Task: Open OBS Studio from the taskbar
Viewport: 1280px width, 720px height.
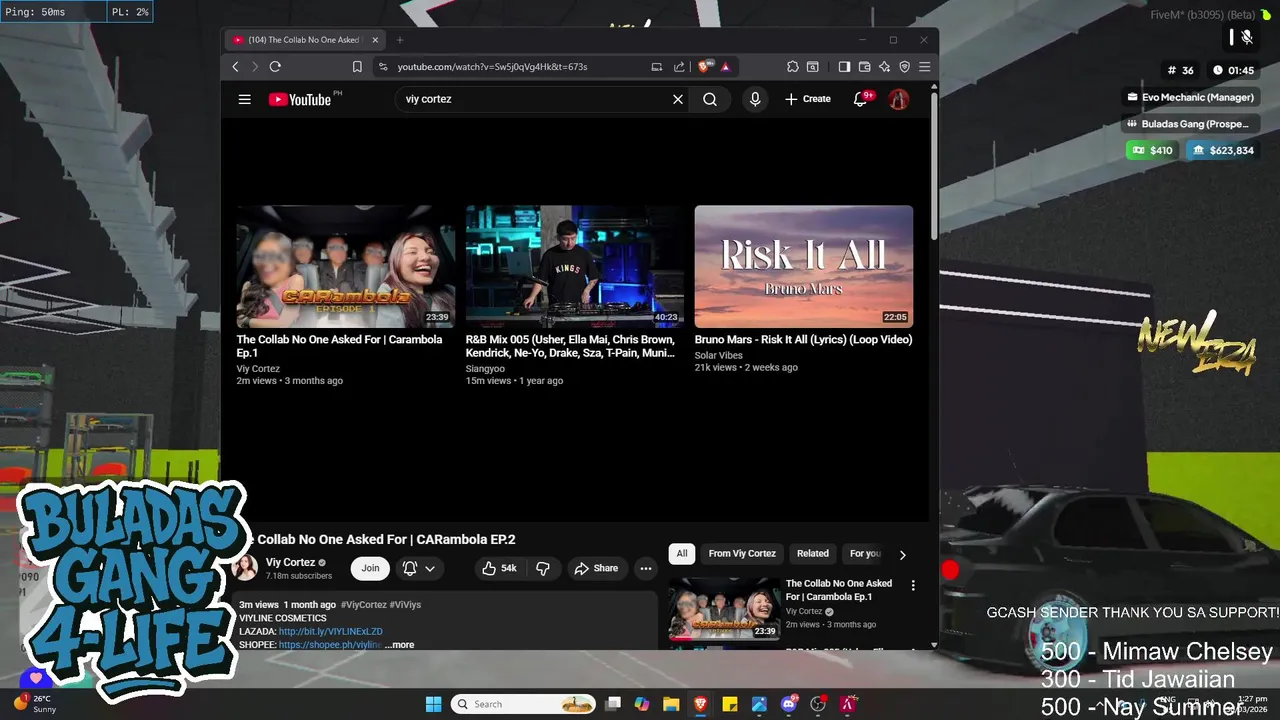Action: [x=818, y=704]
